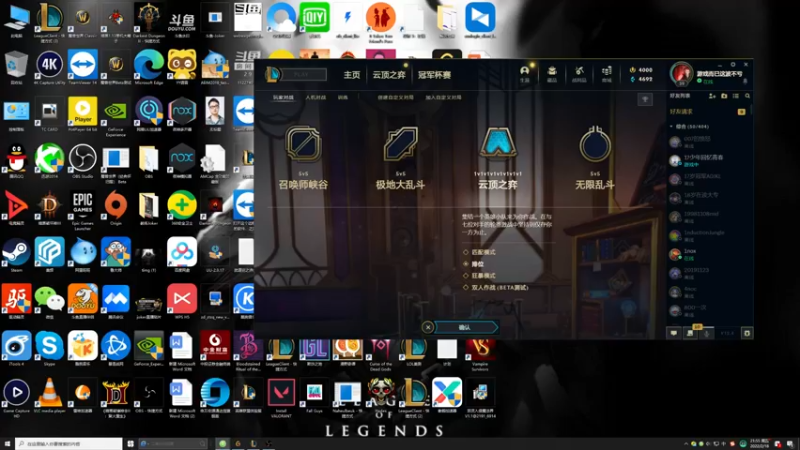The image size is (800, 450).
Task: Switch to the 训练 sub-tab
Action: pos(343,97)
